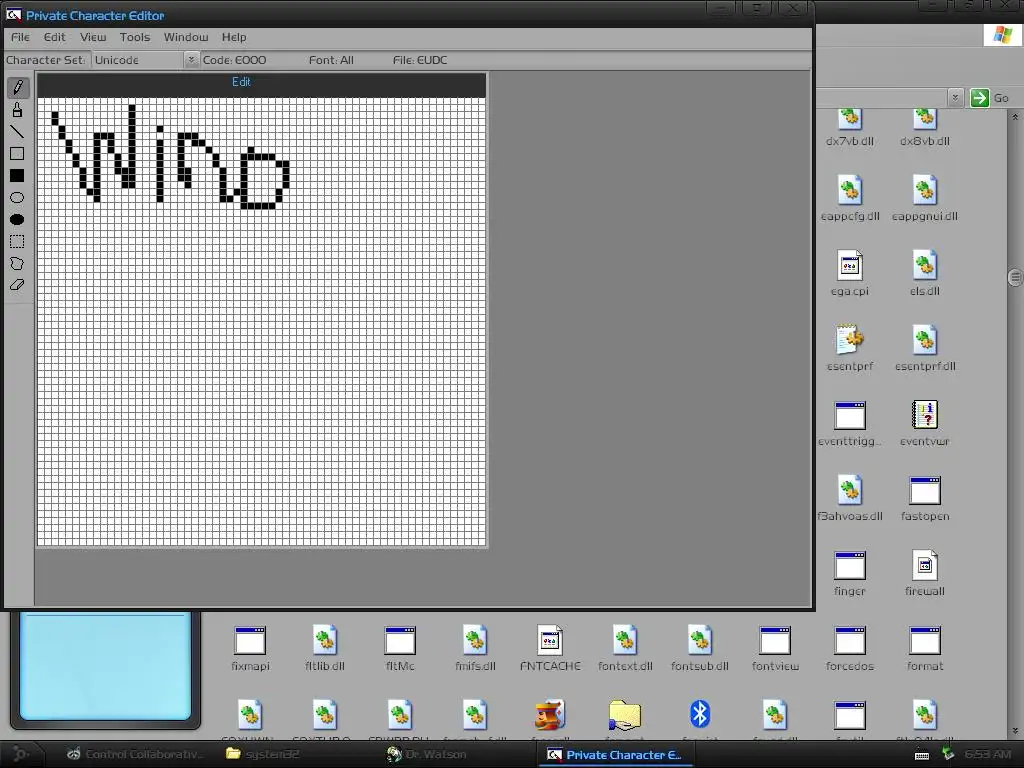Click the Go button in the Explorer window
Screen dimensions: 1024x768
[990, 98]
